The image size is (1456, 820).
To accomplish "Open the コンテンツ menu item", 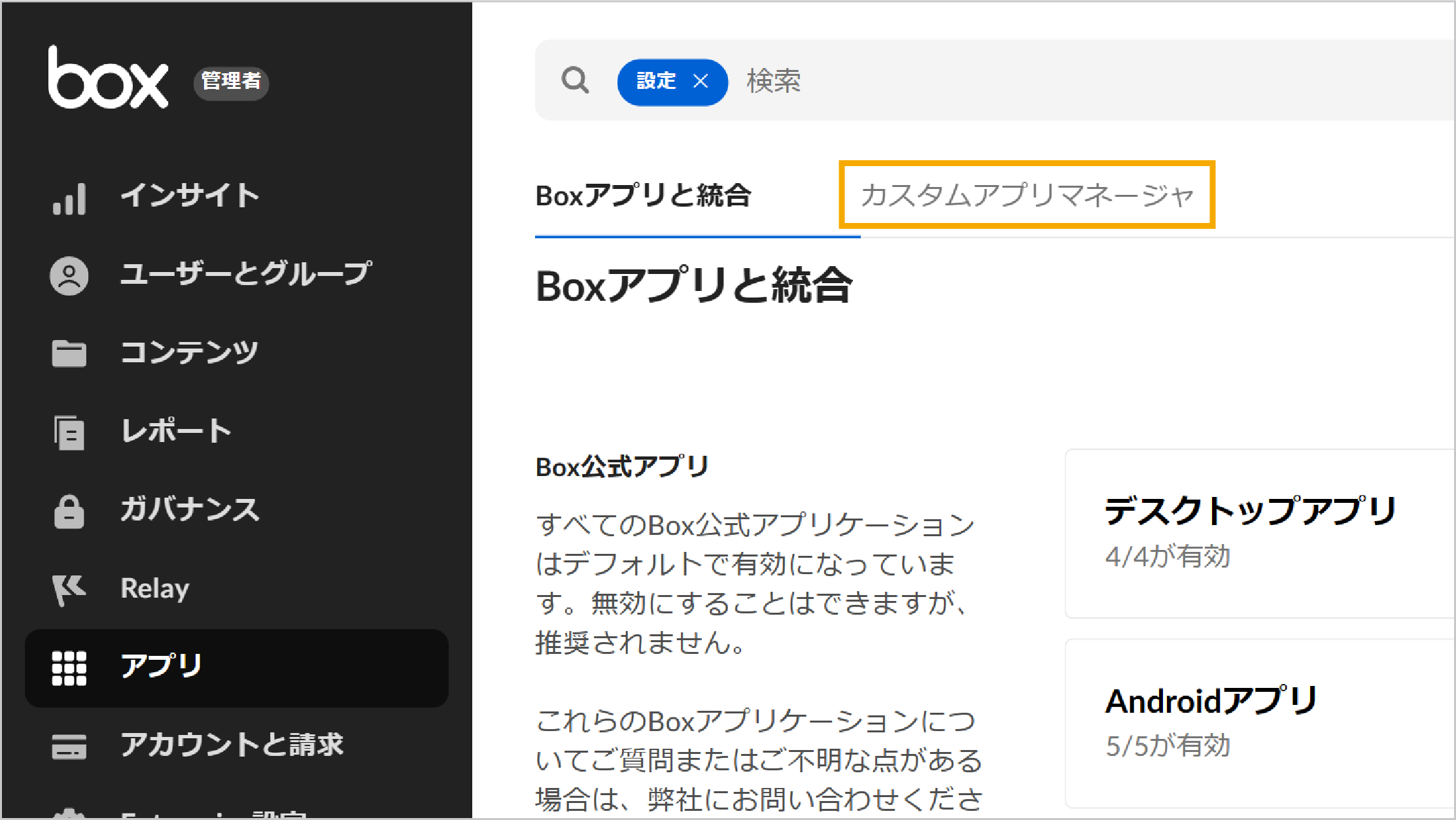I will pyautogui.click(x=189, y=352).
